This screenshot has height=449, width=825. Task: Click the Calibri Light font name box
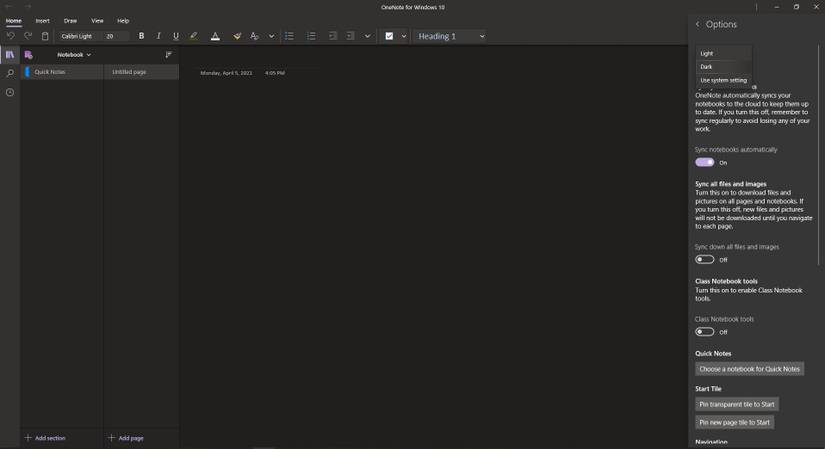[x=79, y=36]
